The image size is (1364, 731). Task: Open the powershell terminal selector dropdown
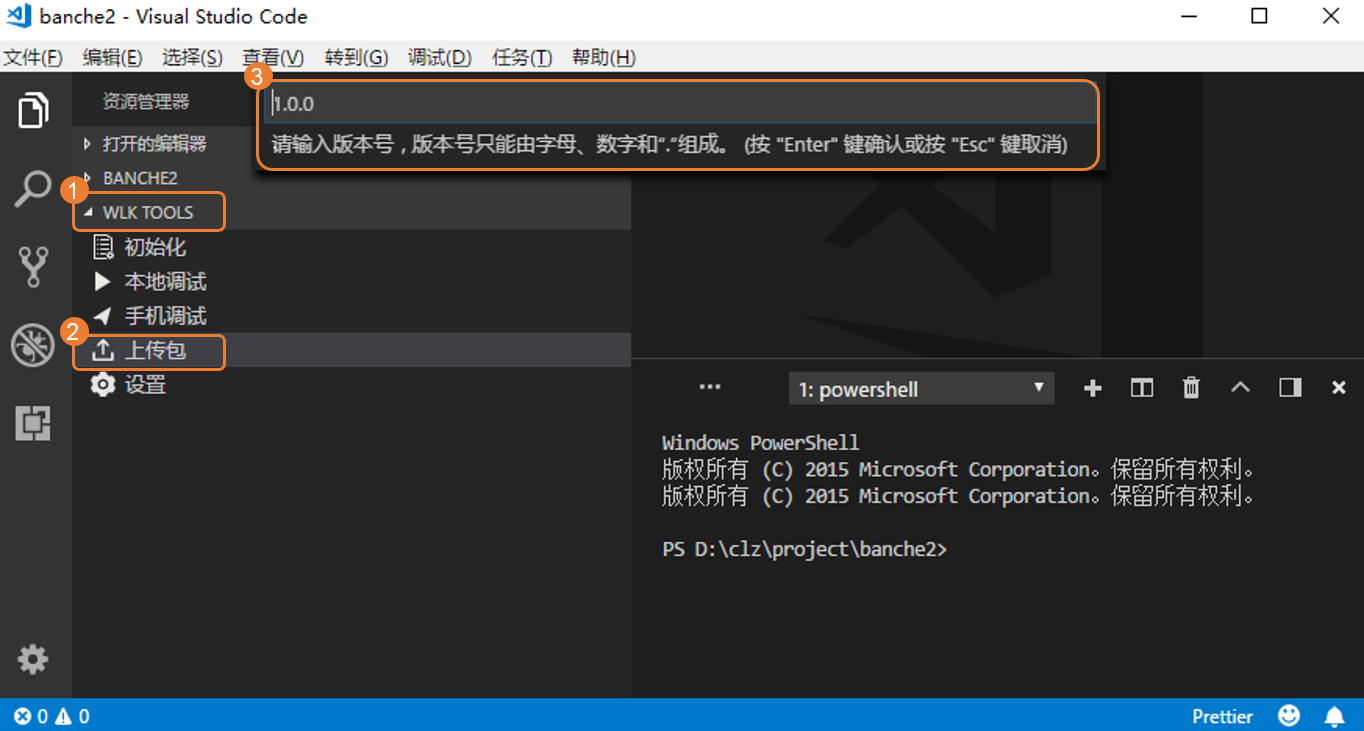pos(921,389)
